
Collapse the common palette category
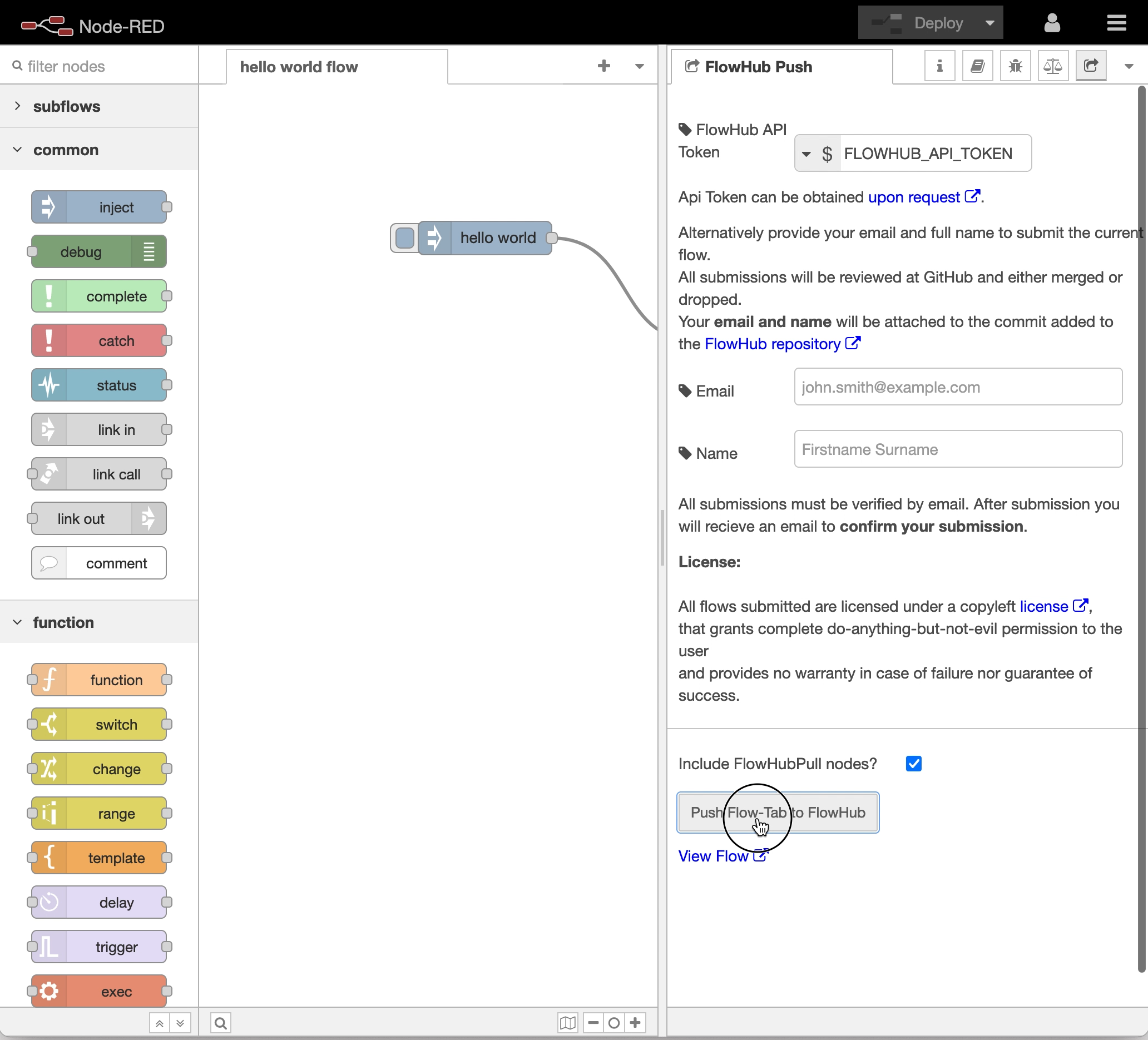coord(99,149)
